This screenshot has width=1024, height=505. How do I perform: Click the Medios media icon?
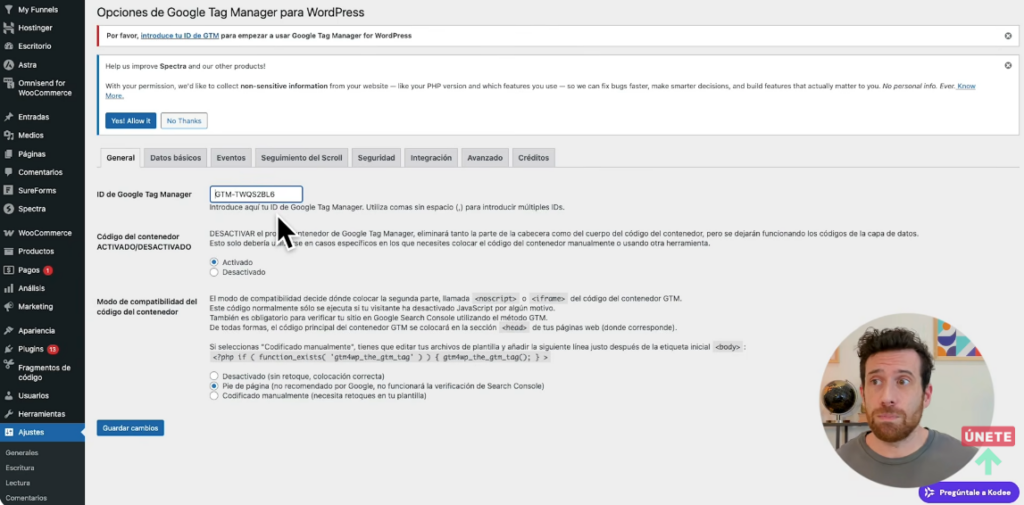8,135
